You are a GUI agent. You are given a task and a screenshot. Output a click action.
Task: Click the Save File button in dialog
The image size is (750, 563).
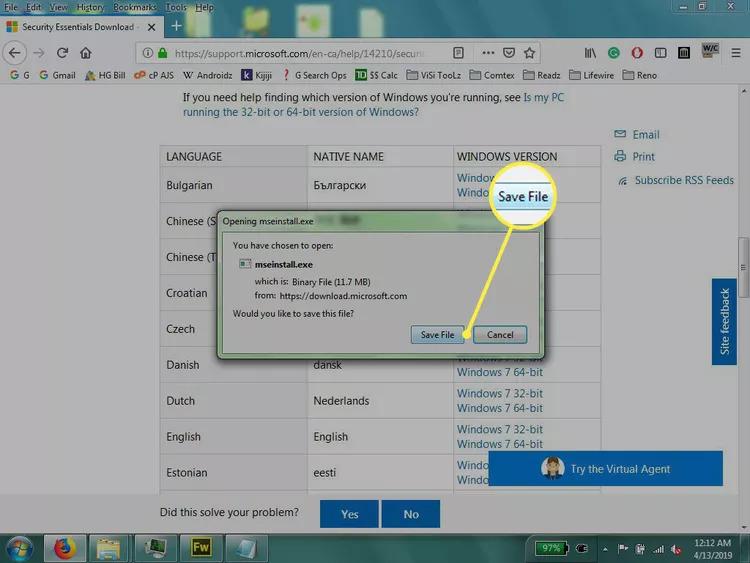tap(437, 335)
